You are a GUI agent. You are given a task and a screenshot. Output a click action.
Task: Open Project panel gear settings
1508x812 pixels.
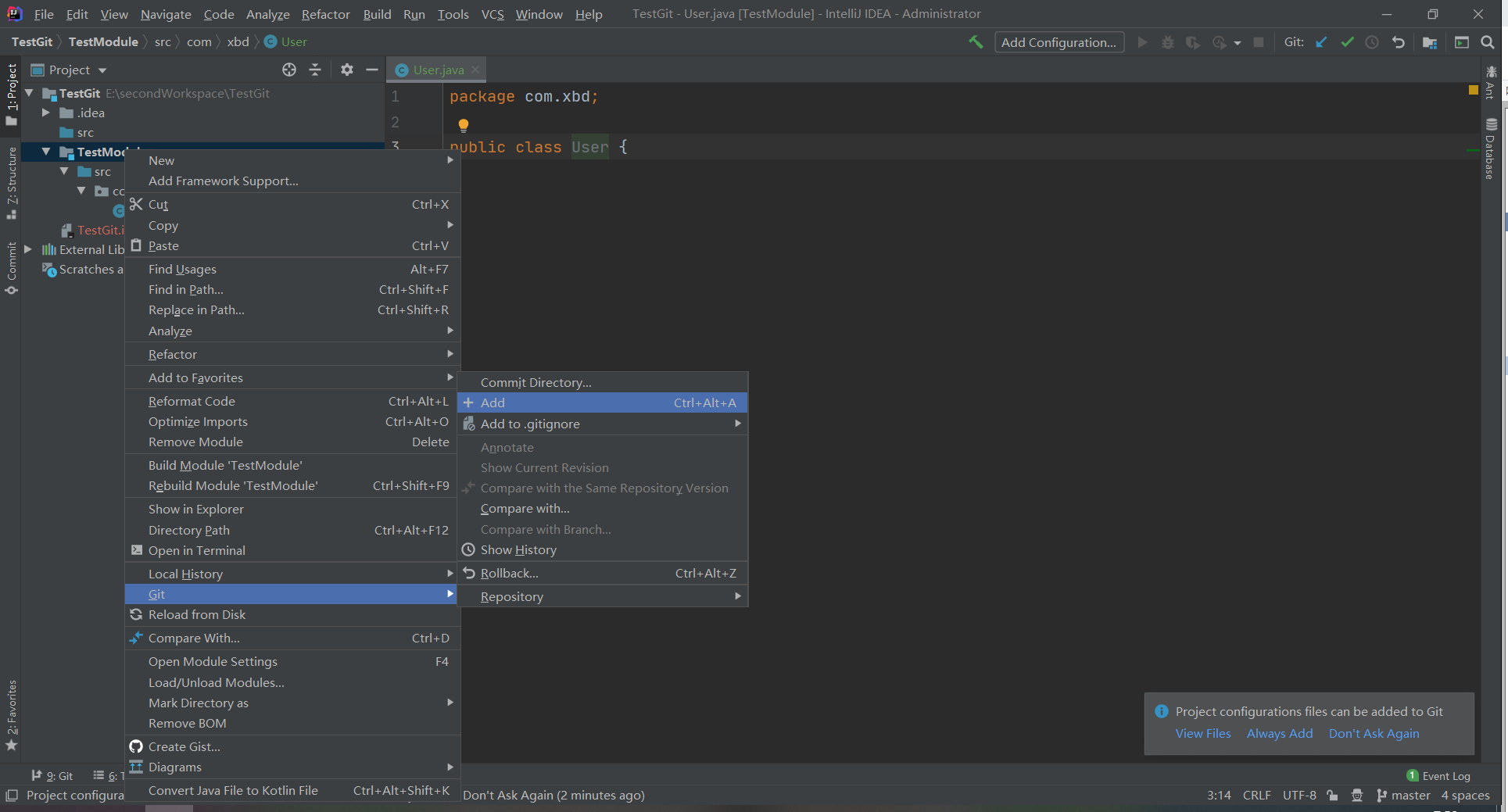coord(347,70)
